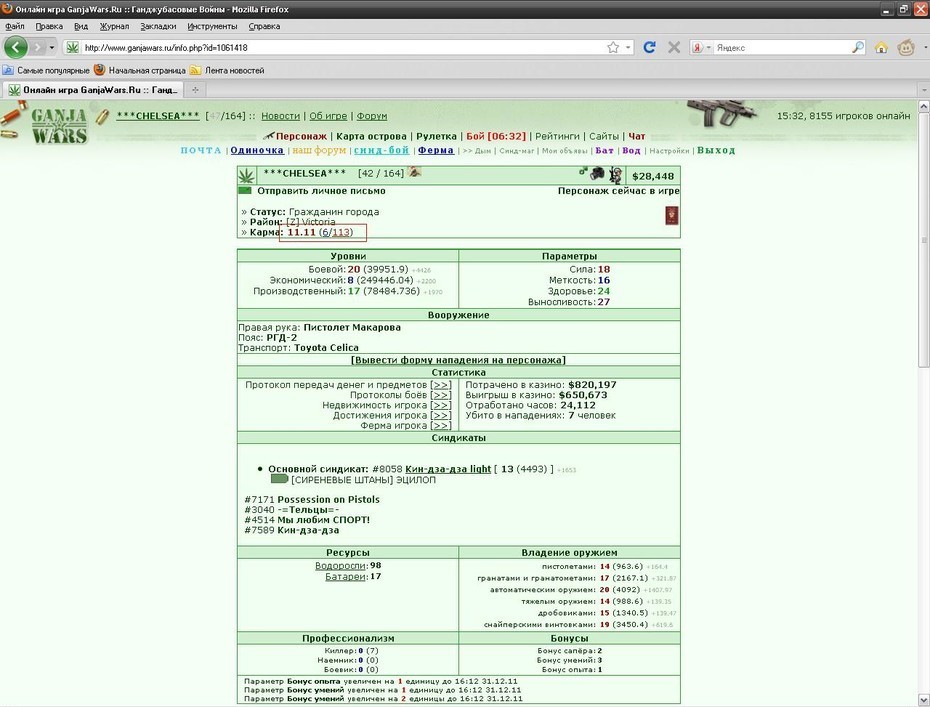Open the Вид menu

(81, 26)
